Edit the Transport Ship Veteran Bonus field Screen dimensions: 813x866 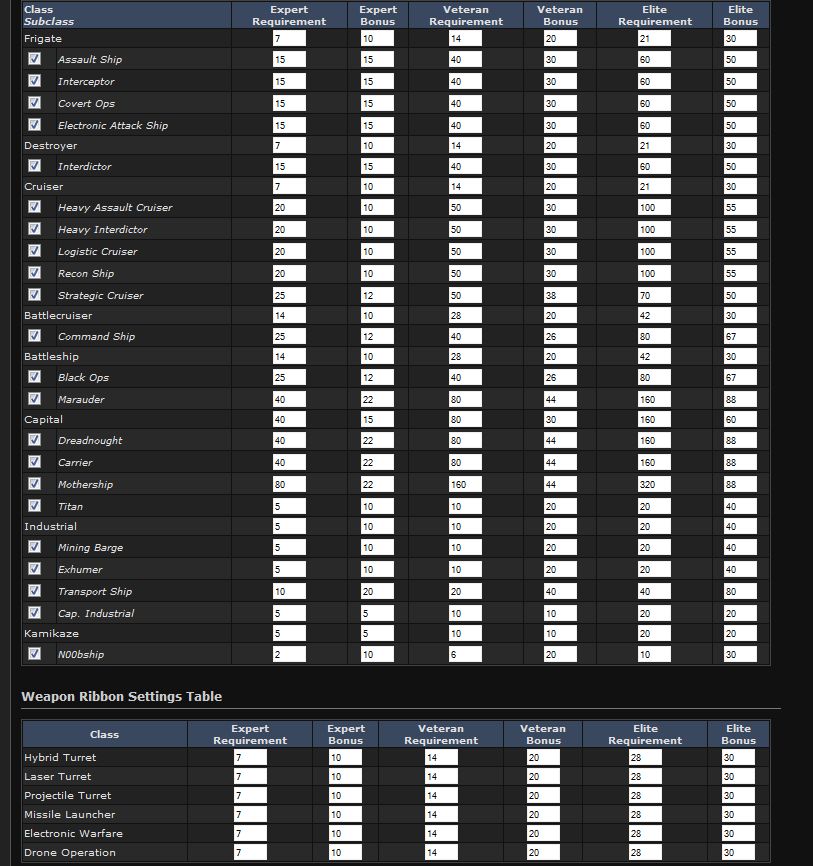(x=543, y=591)
